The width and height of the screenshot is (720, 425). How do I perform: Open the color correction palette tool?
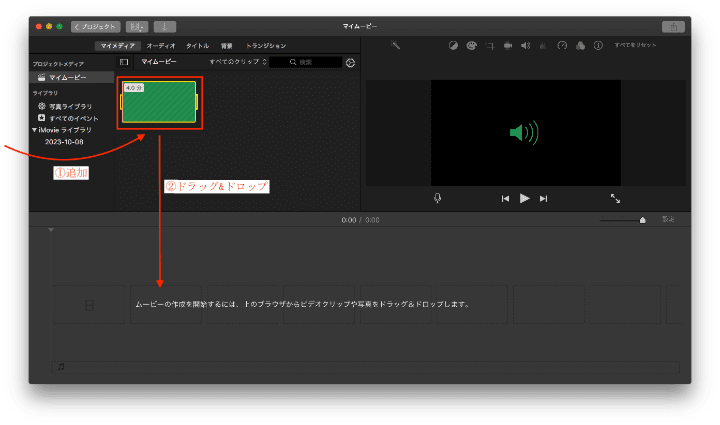472,45
